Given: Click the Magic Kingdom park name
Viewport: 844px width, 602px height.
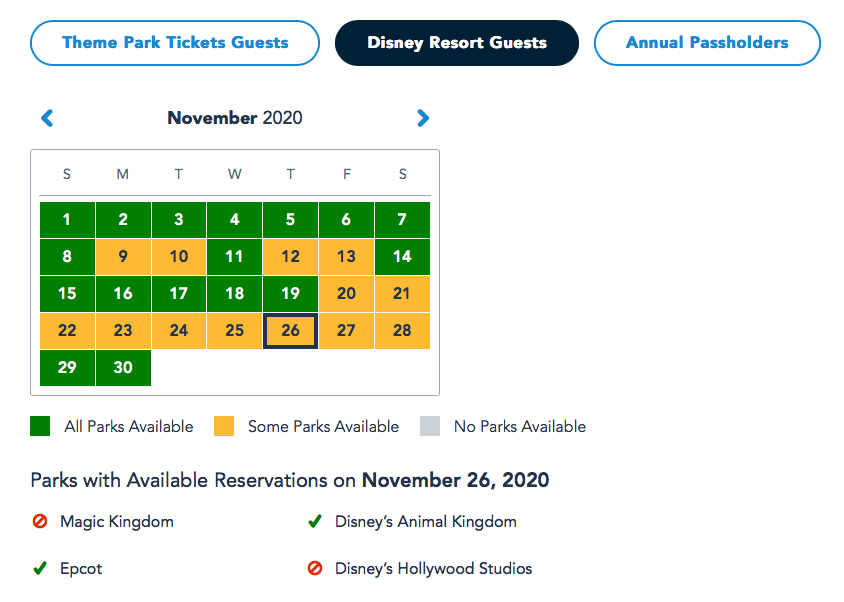Looking at the screenshot, I should pos(117,522).
